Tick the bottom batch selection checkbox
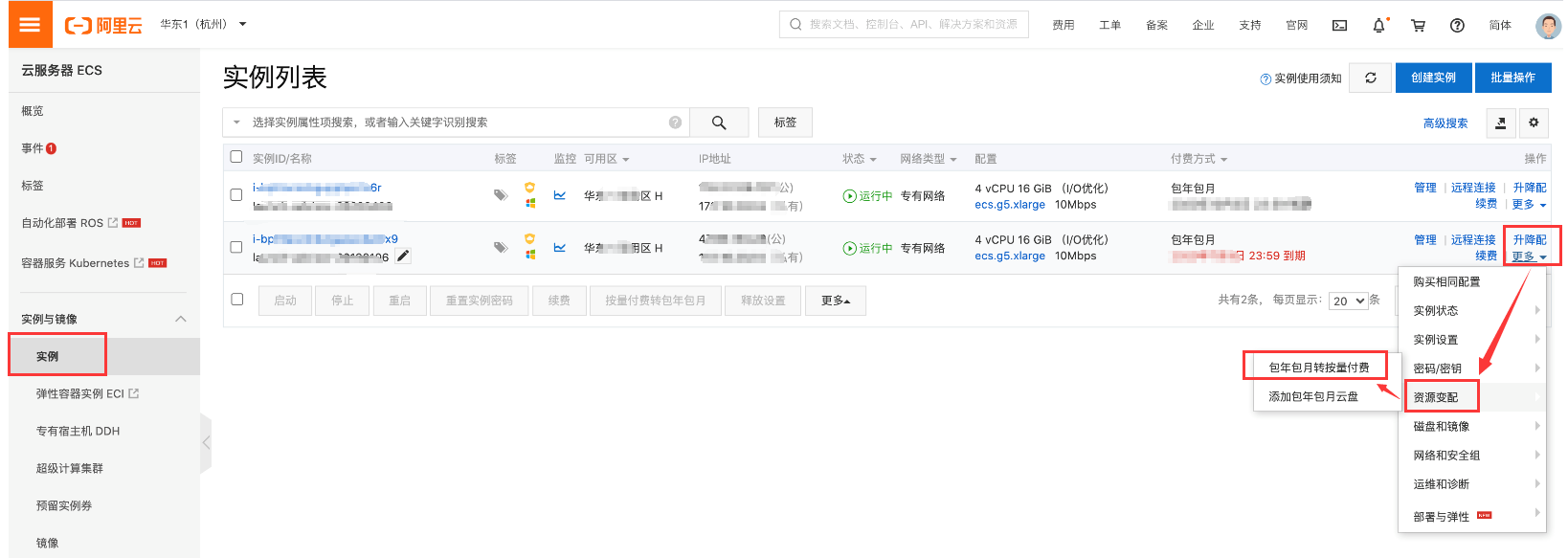 coord(237,300)
